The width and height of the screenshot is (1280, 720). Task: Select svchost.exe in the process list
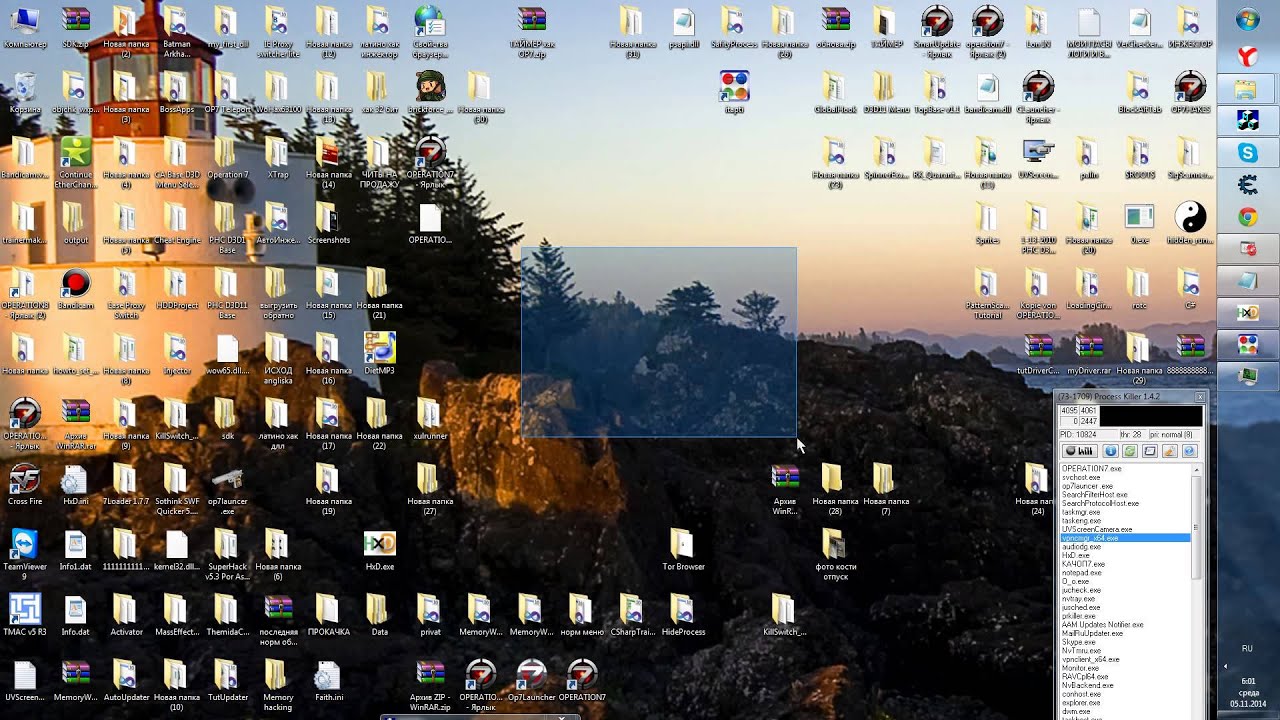pyautogui.click(x=1125, y=477)
